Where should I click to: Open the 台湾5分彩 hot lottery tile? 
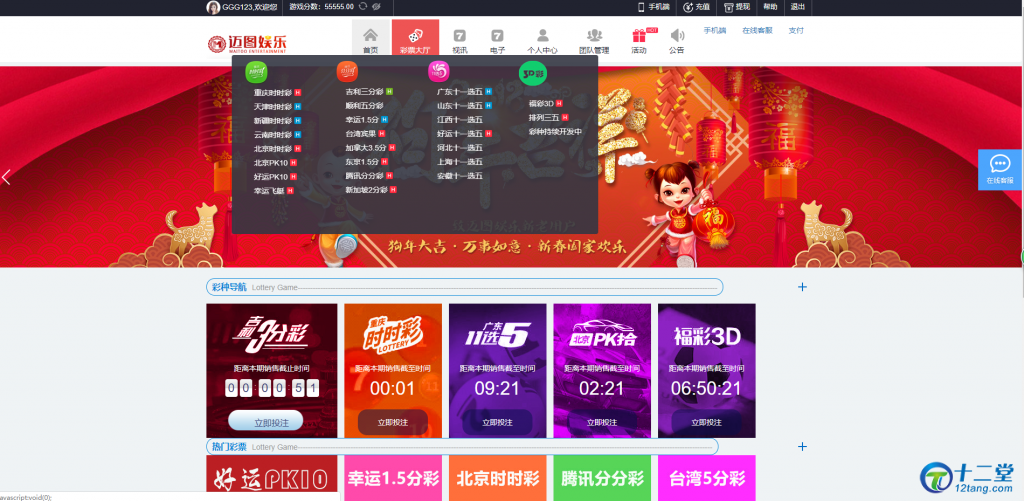707,478
